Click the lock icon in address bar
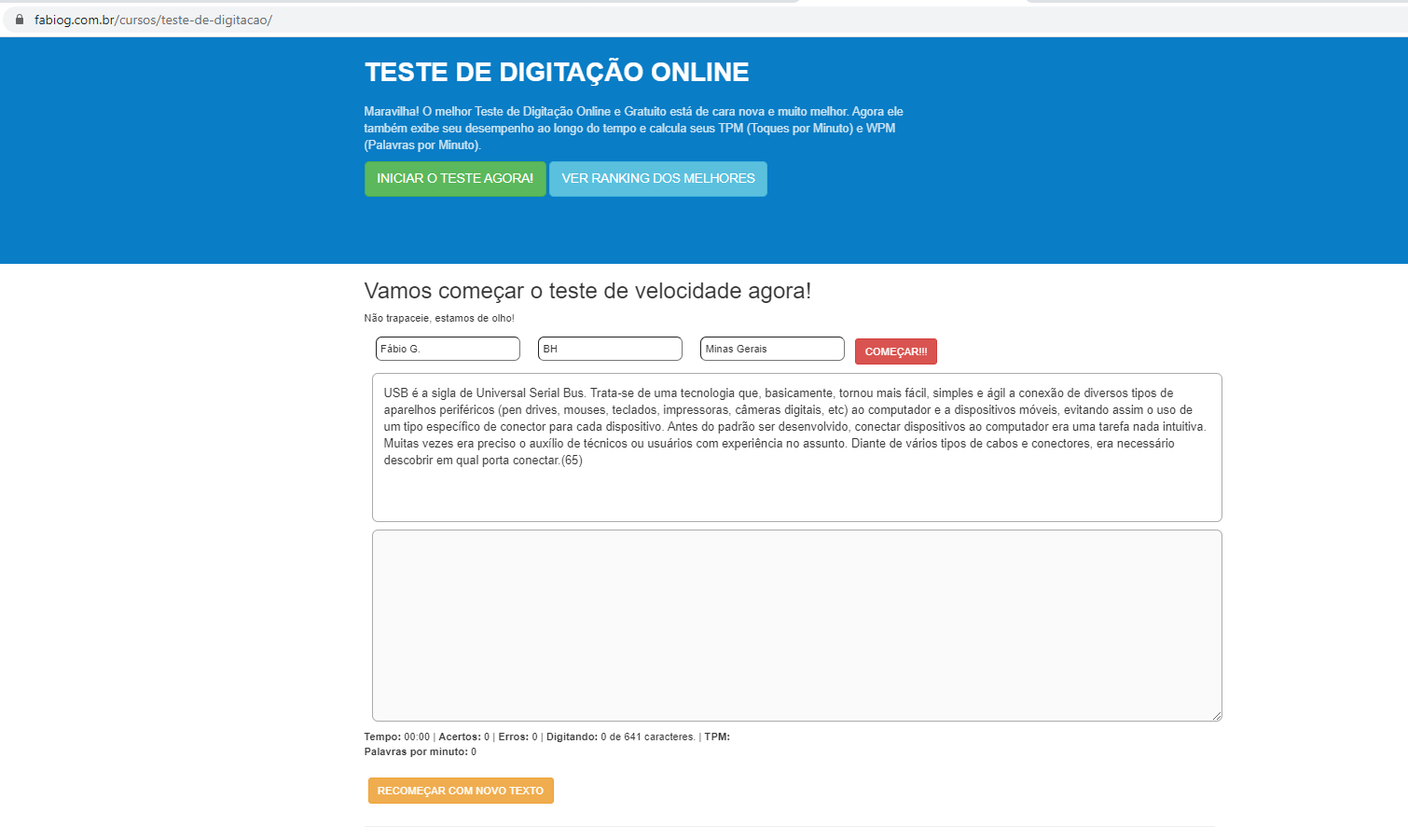This screenshot has width=1408, height=840. point(19,20)
